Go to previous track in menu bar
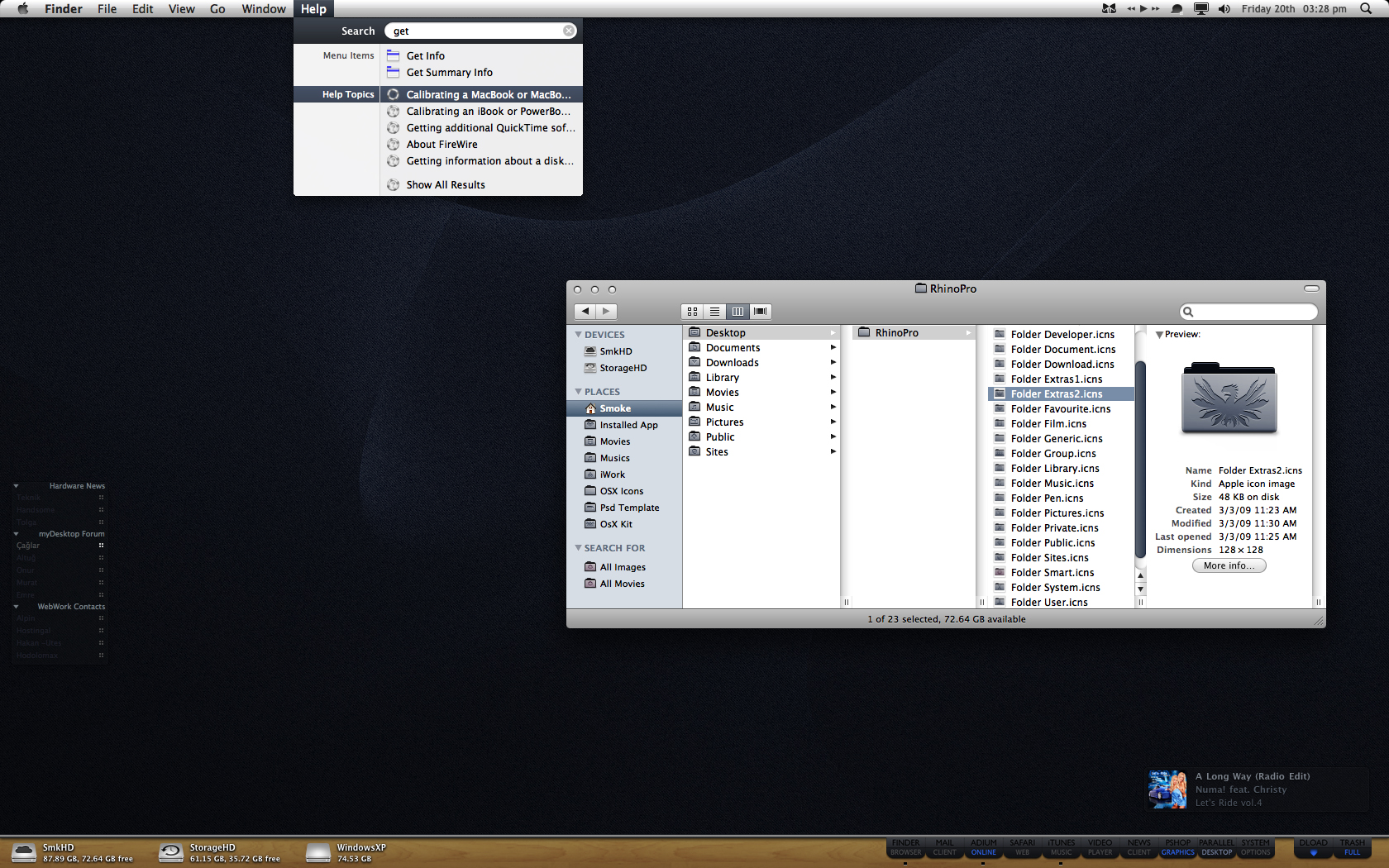This screenshot has height=868, width=1389. 1131,9
